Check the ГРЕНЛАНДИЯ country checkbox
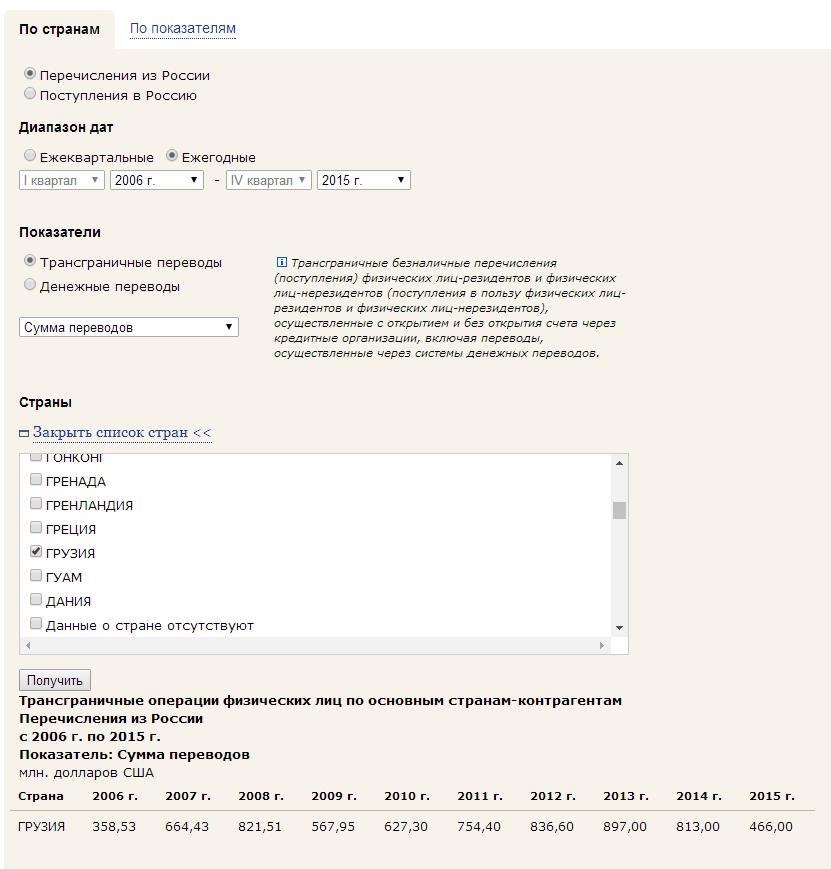Screen dimensions: 831x869 pos(36,503)
